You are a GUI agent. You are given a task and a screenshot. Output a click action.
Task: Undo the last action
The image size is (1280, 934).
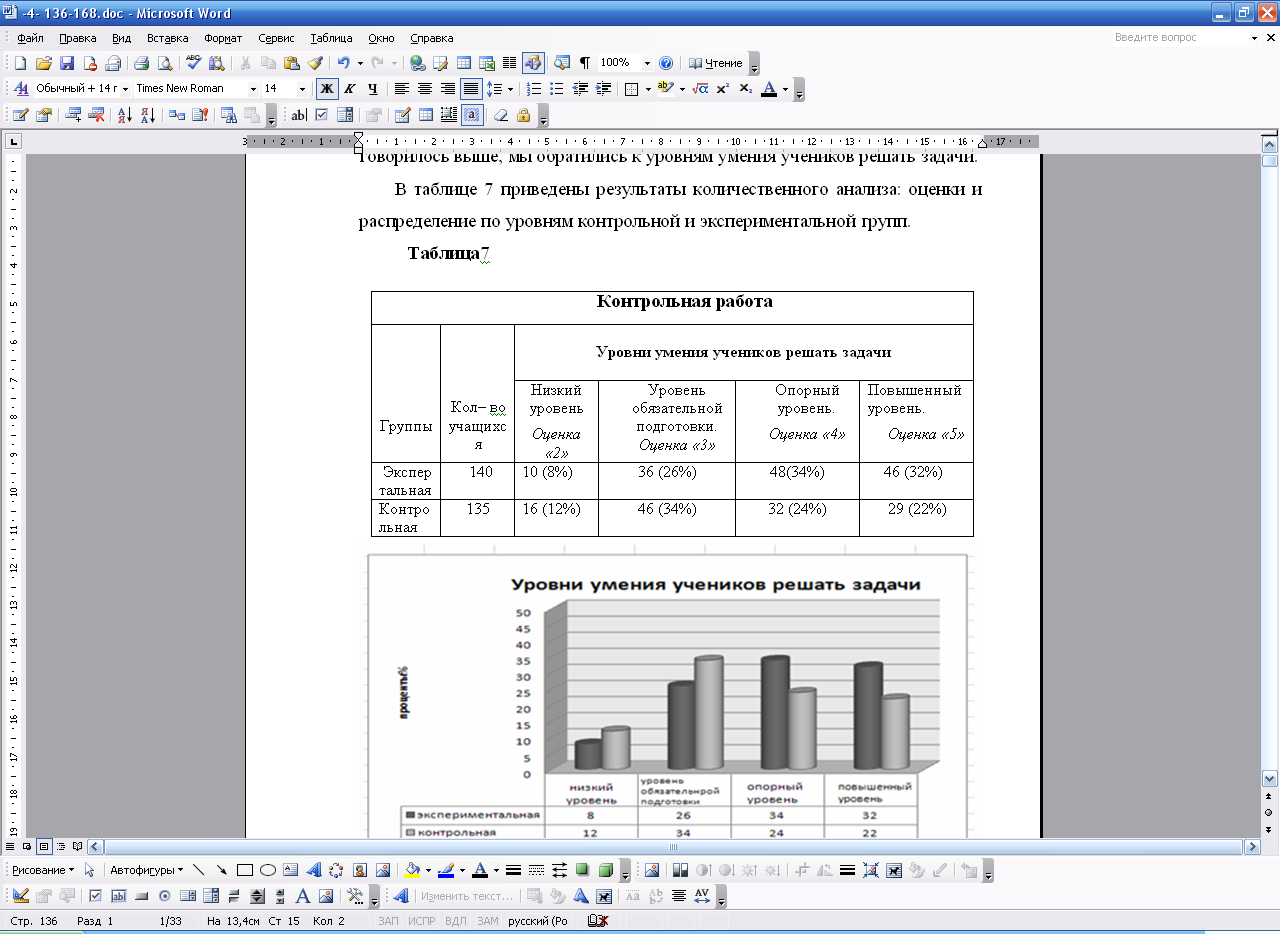coord(343,63)
